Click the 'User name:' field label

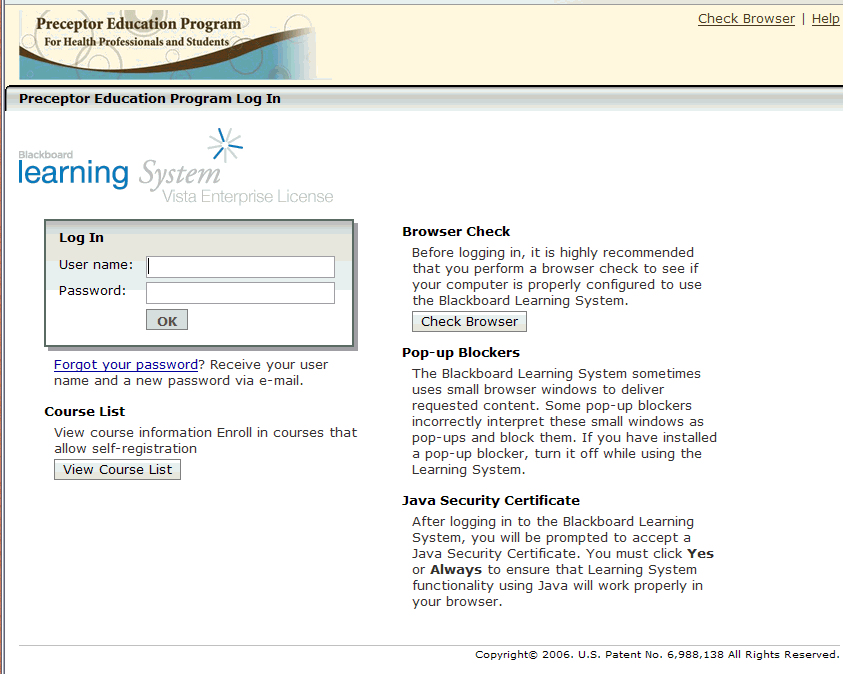[x=96, y=265]
